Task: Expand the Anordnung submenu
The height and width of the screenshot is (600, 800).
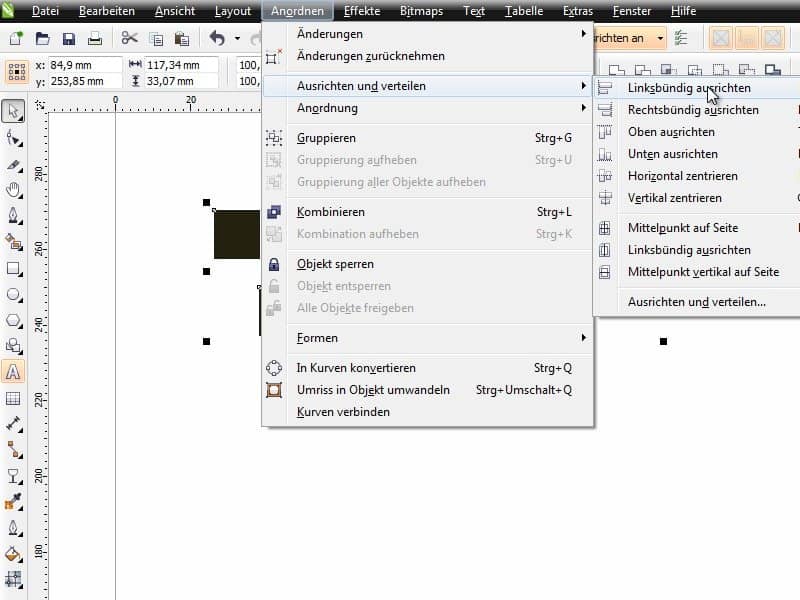Action: [x=428, y=108]
